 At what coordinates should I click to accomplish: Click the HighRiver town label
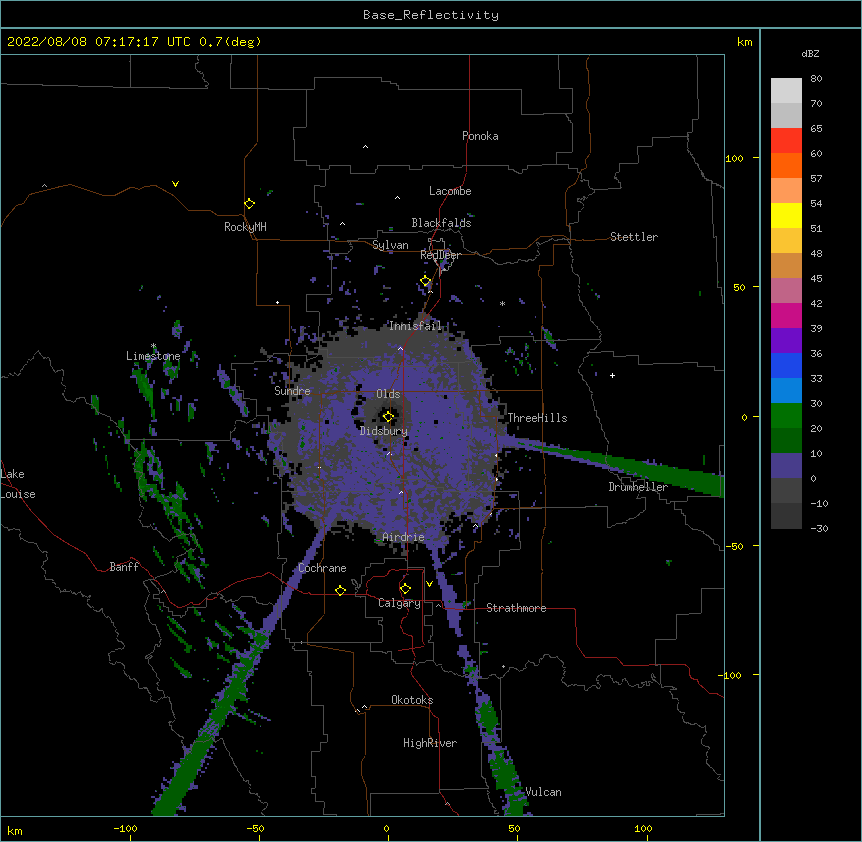point(430,743)
